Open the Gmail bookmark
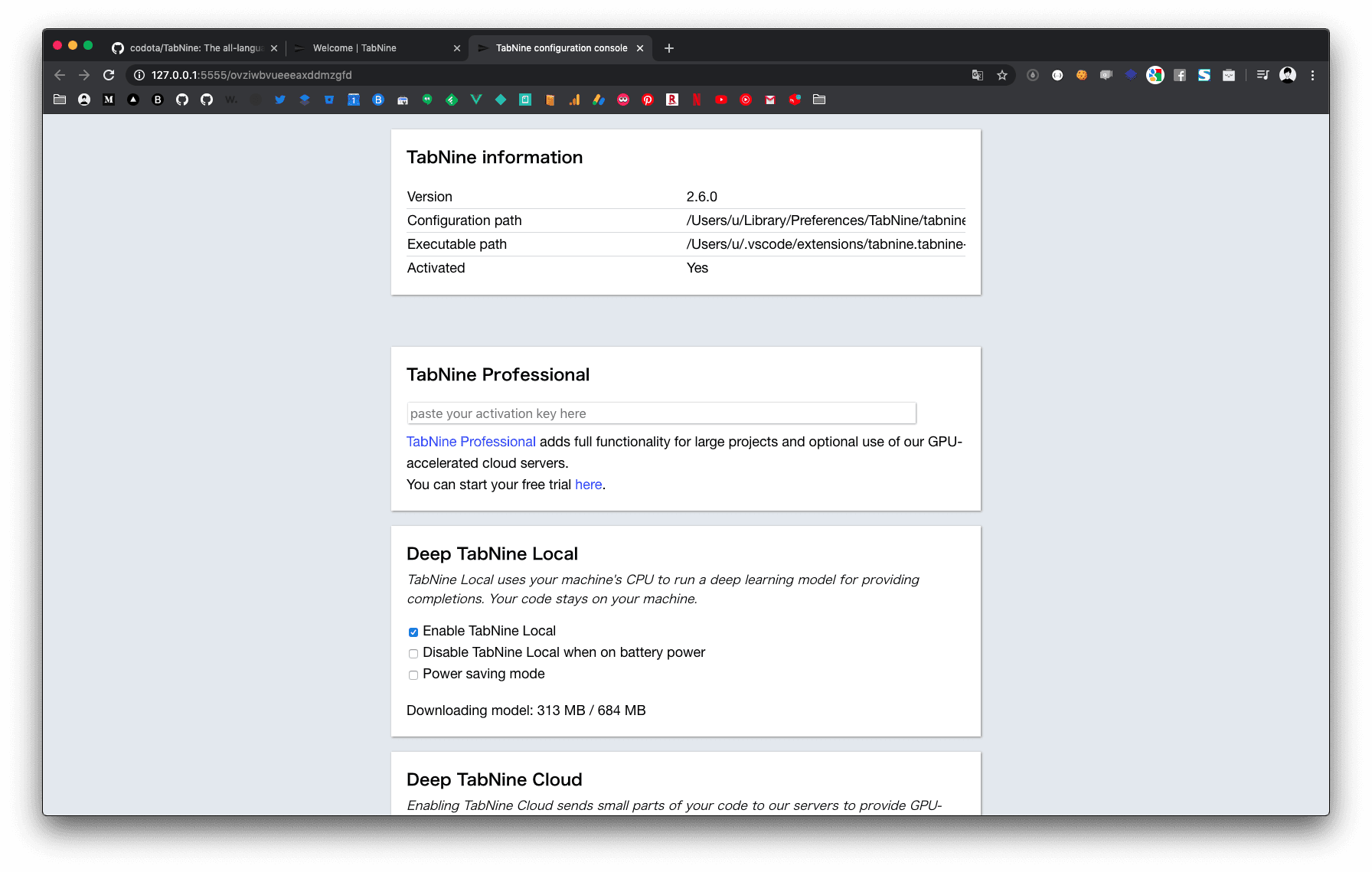Screen dimensions: 1372x872 pyautogui.click(x=770, y=100)
